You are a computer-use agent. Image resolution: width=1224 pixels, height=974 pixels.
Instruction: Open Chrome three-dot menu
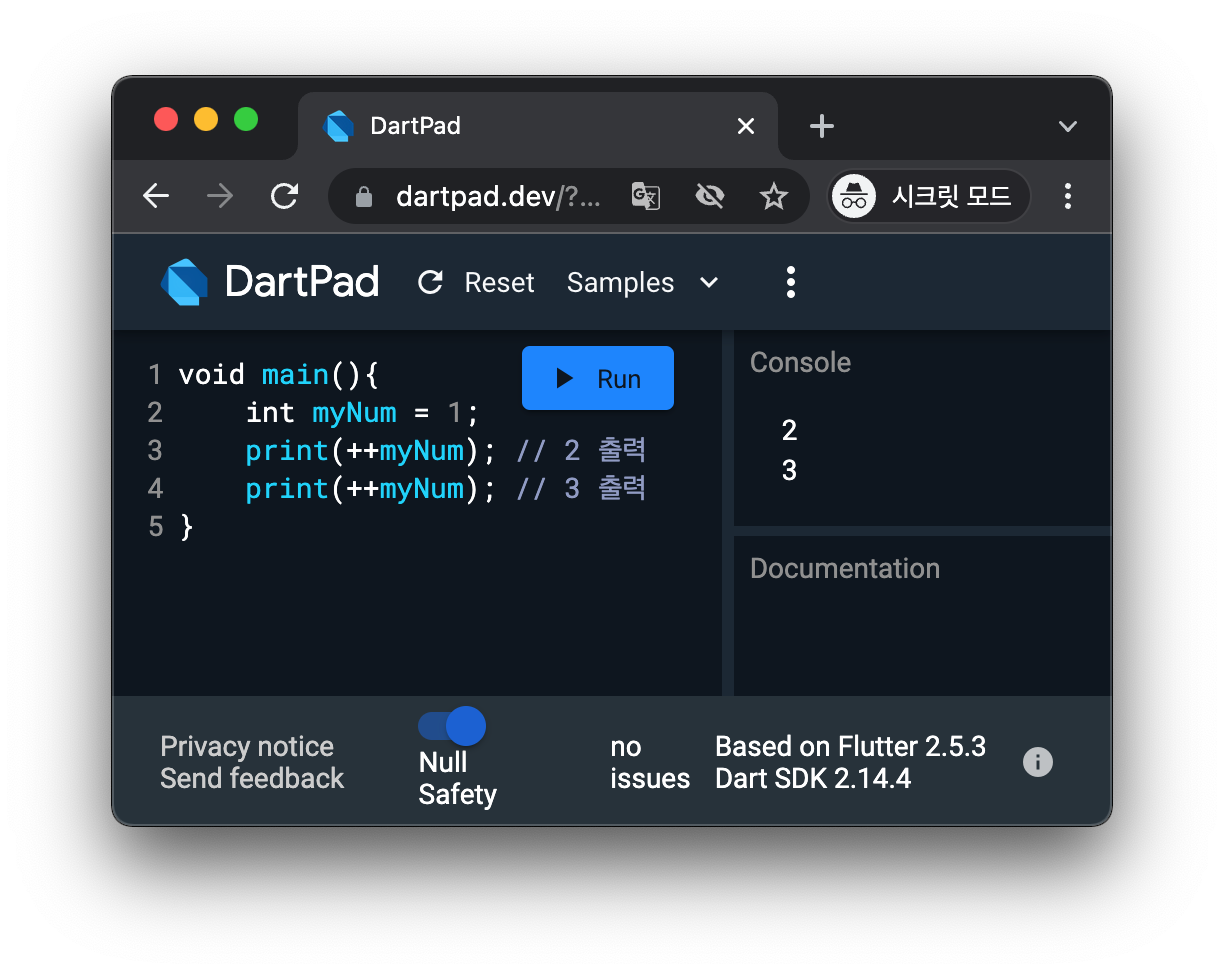click(x=1068, y=196)
